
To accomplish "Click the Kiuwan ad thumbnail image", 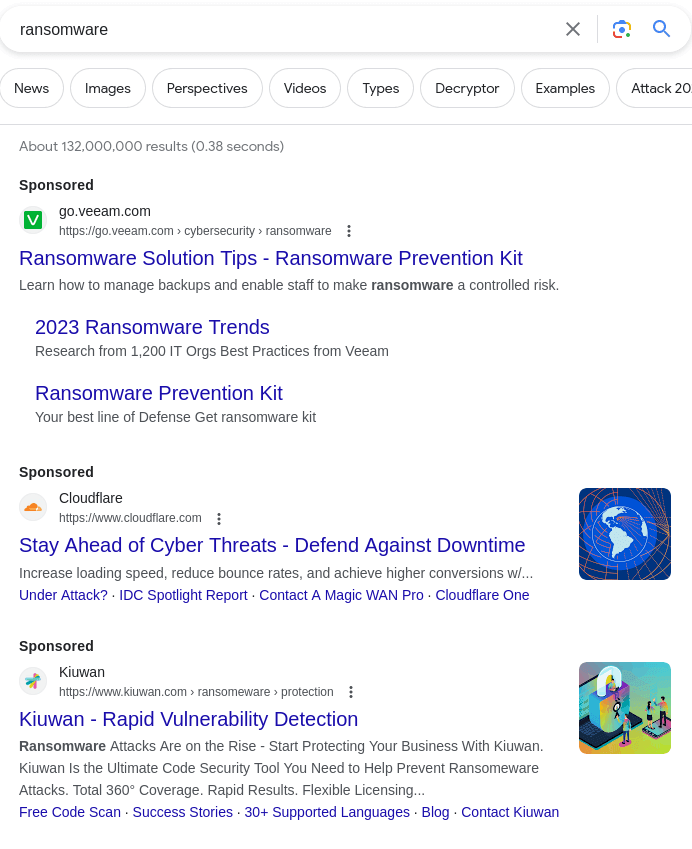I will [x=625, y=708].
